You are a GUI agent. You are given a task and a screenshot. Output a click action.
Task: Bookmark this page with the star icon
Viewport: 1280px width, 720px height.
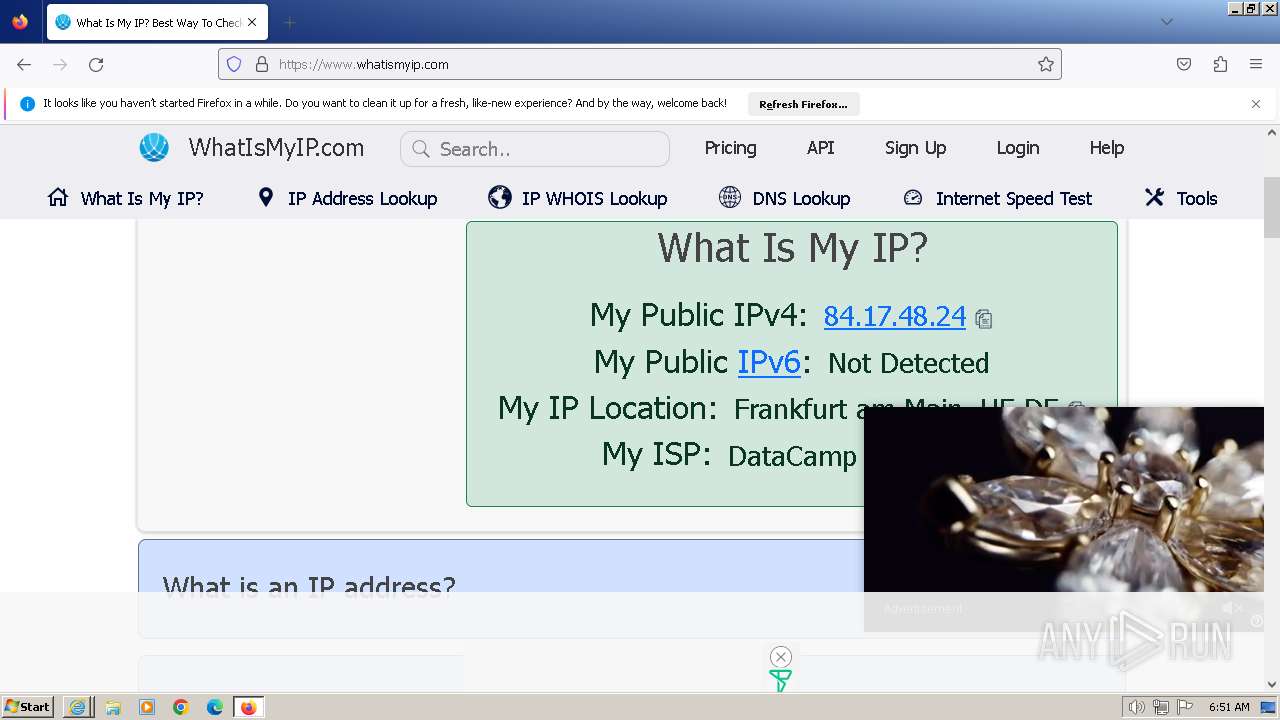(x=1046, y=64)
